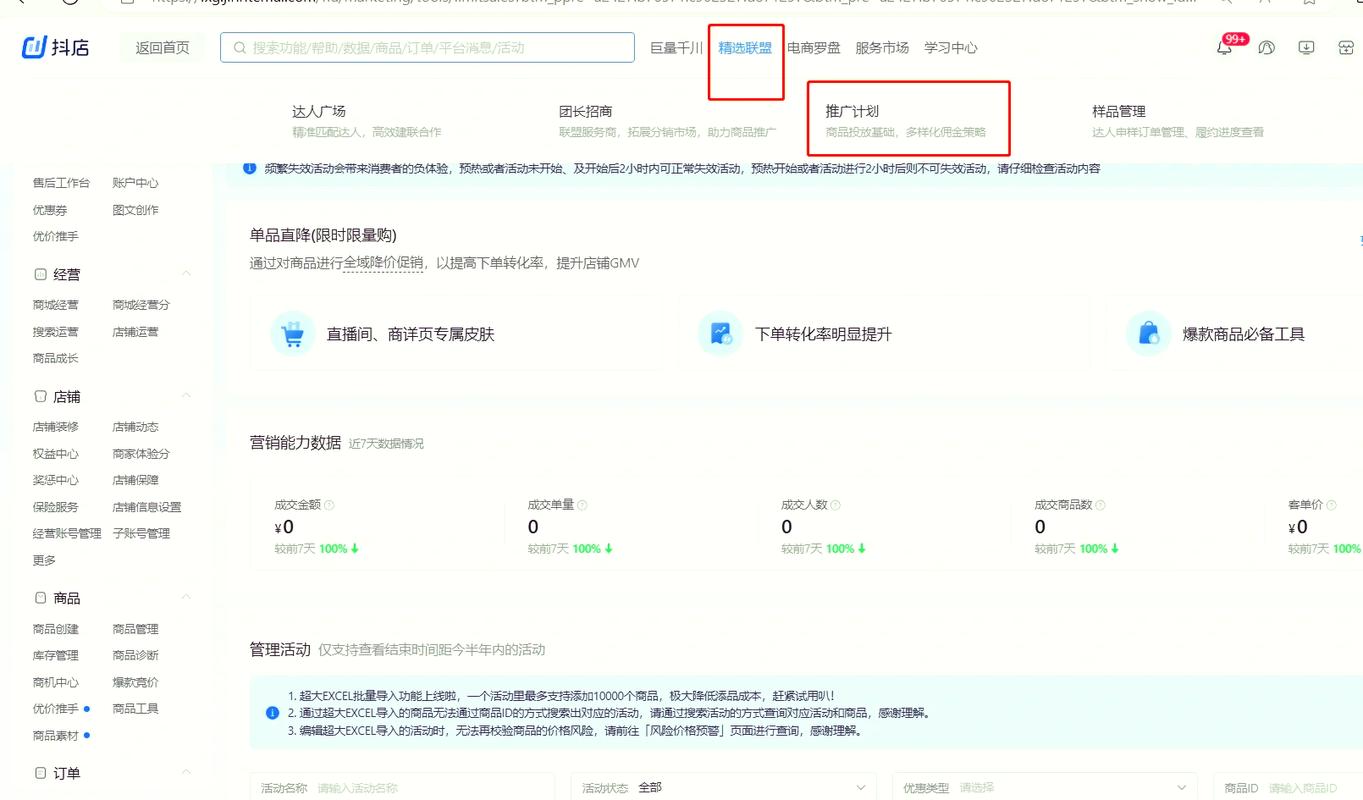Open 售后工作台 in the sidebar
Viewport: 1363px width, 800px height.
point(61,183)
